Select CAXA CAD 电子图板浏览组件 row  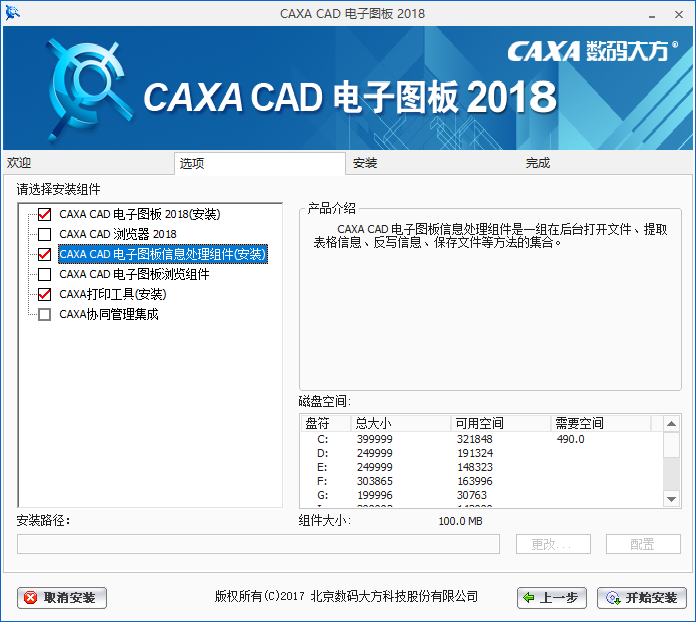[x=134, y=274]
